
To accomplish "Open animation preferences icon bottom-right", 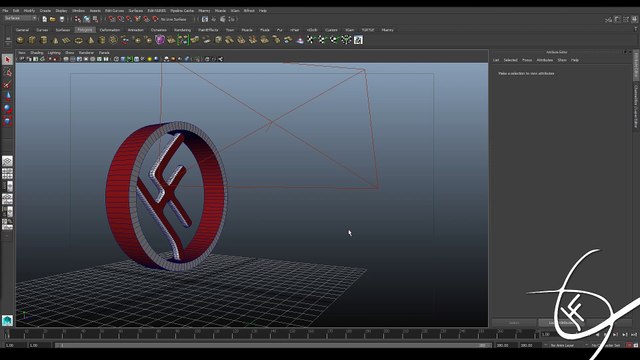I will (636, 345).
